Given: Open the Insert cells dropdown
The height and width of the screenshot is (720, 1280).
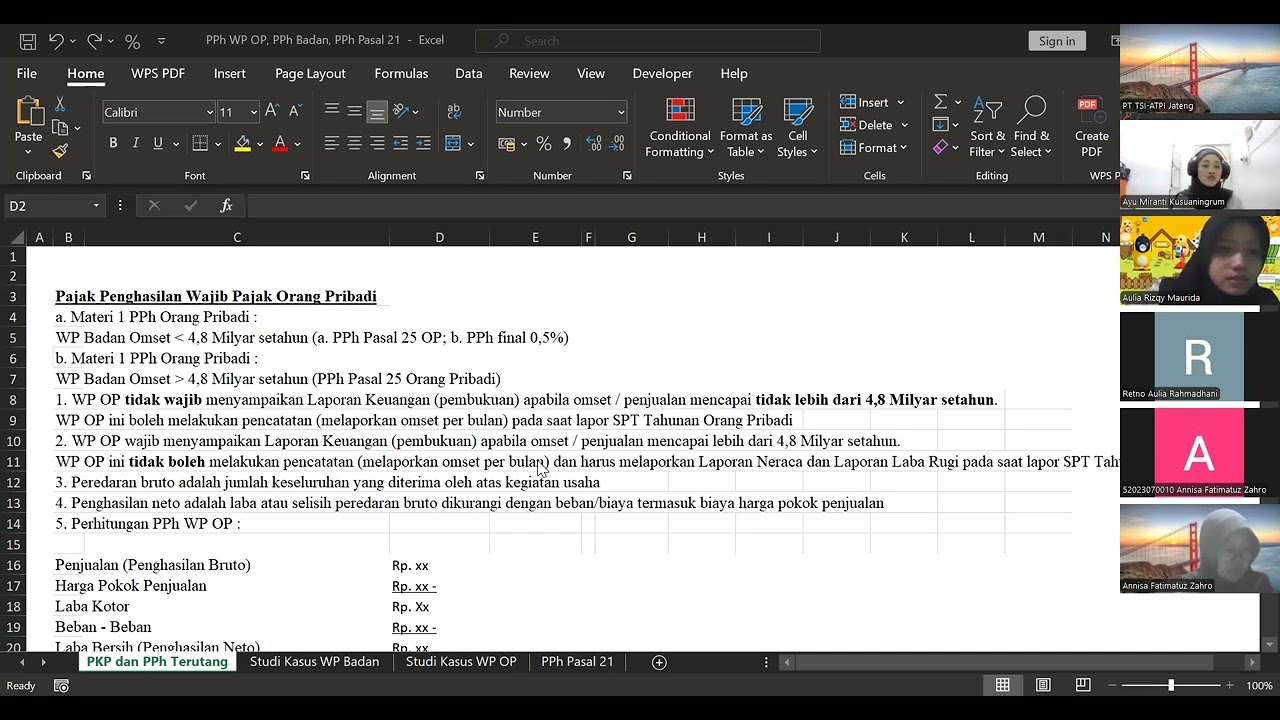Looking at the screenshot, I should click(x=900, y=102).
